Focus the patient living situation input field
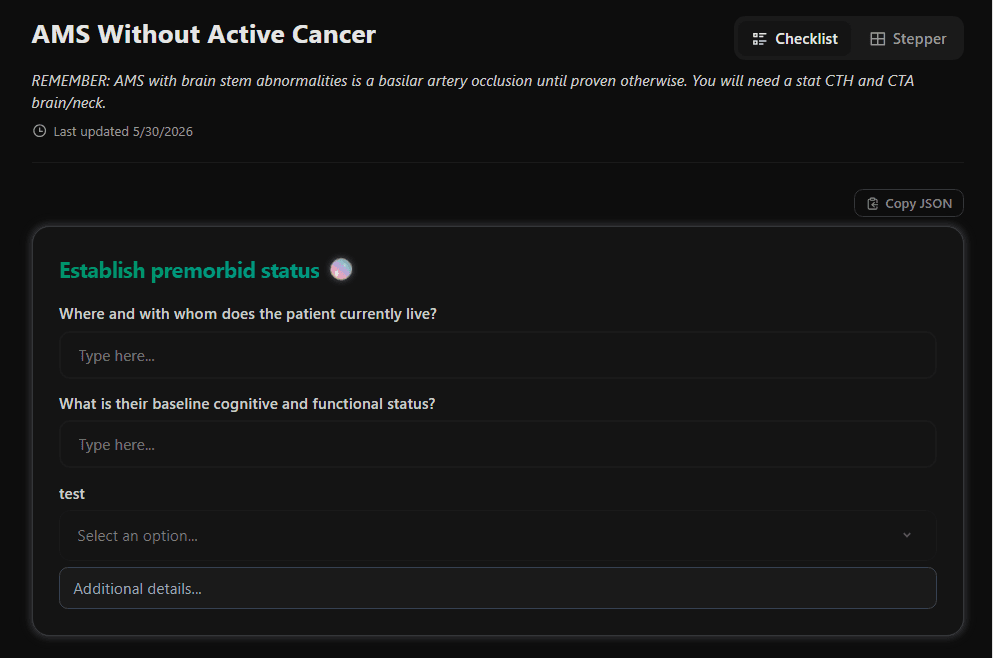993x658 pixels. click(497, 355)
